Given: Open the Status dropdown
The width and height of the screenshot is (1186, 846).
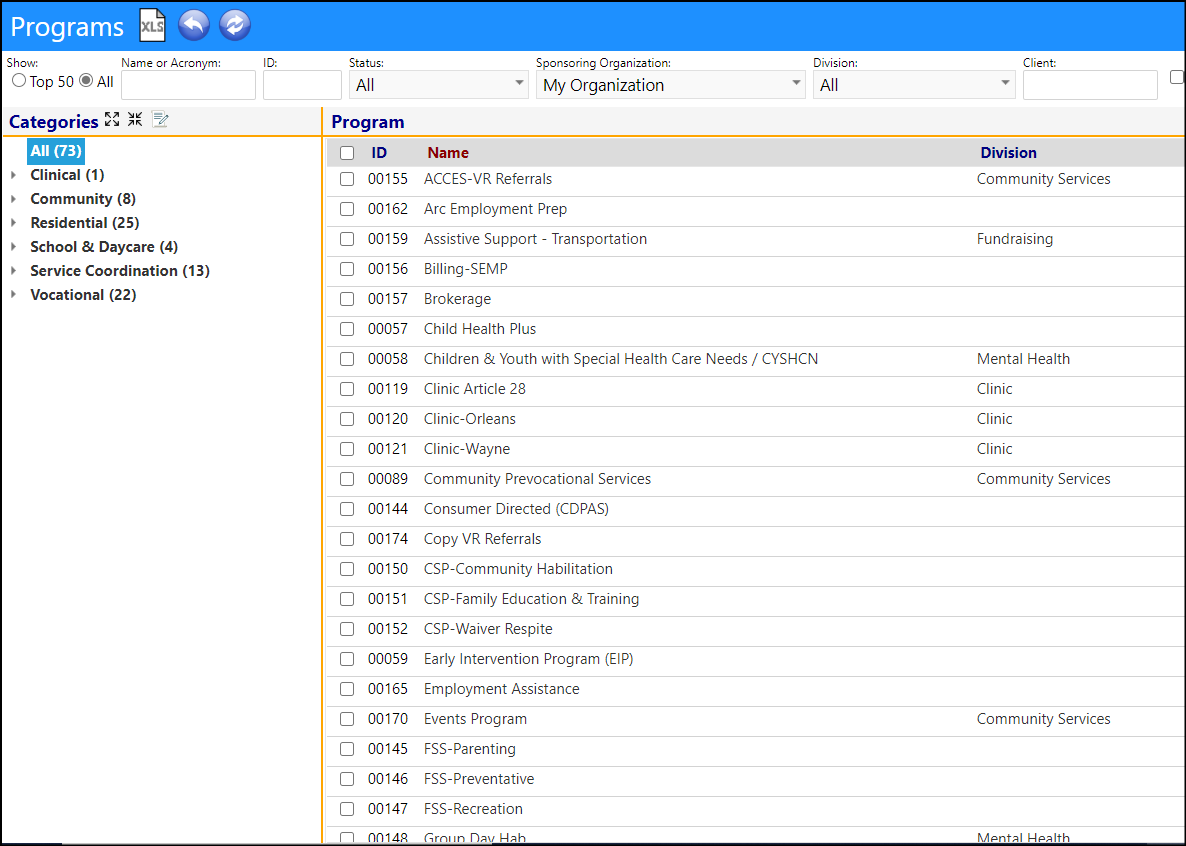Looking at the screenshot, I should (x=439, y=85).
